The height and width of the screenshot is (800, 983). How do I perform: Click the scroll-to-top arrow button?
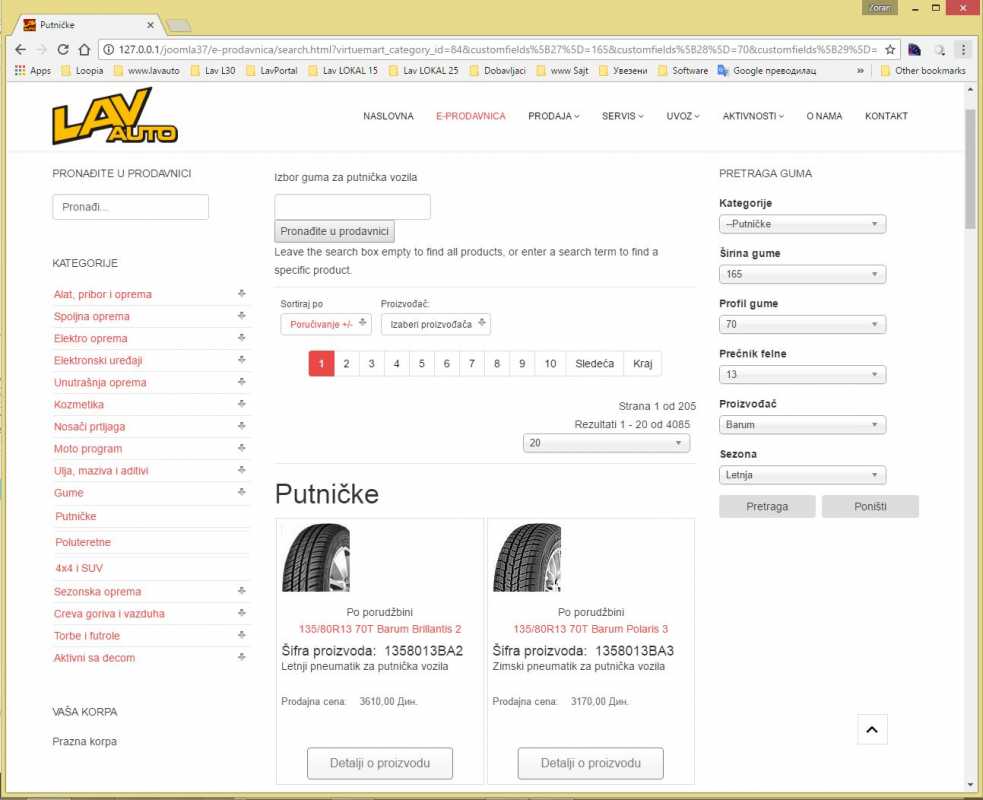(872, 729)
